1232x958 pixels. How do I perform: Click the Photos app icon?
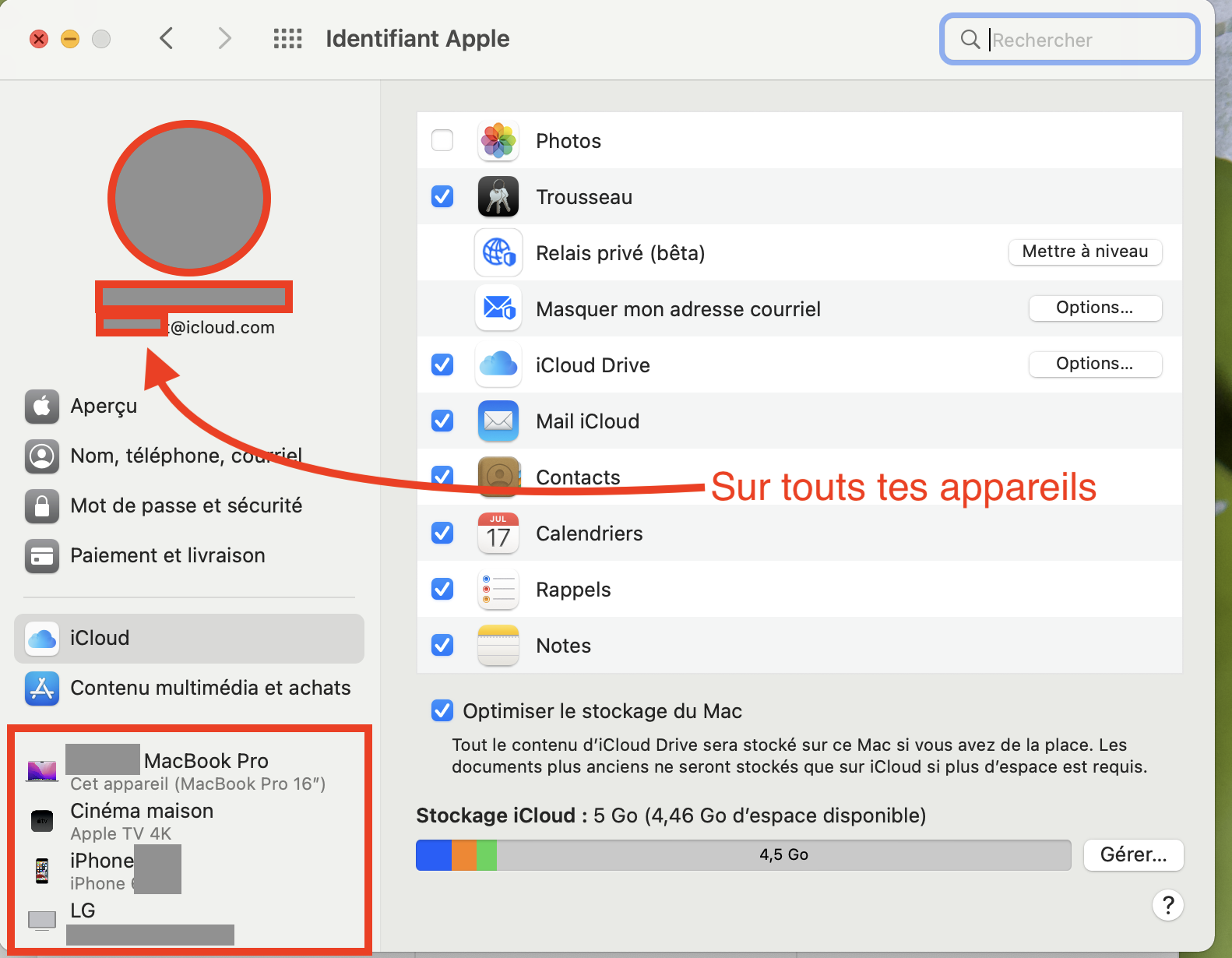(498, 141)
